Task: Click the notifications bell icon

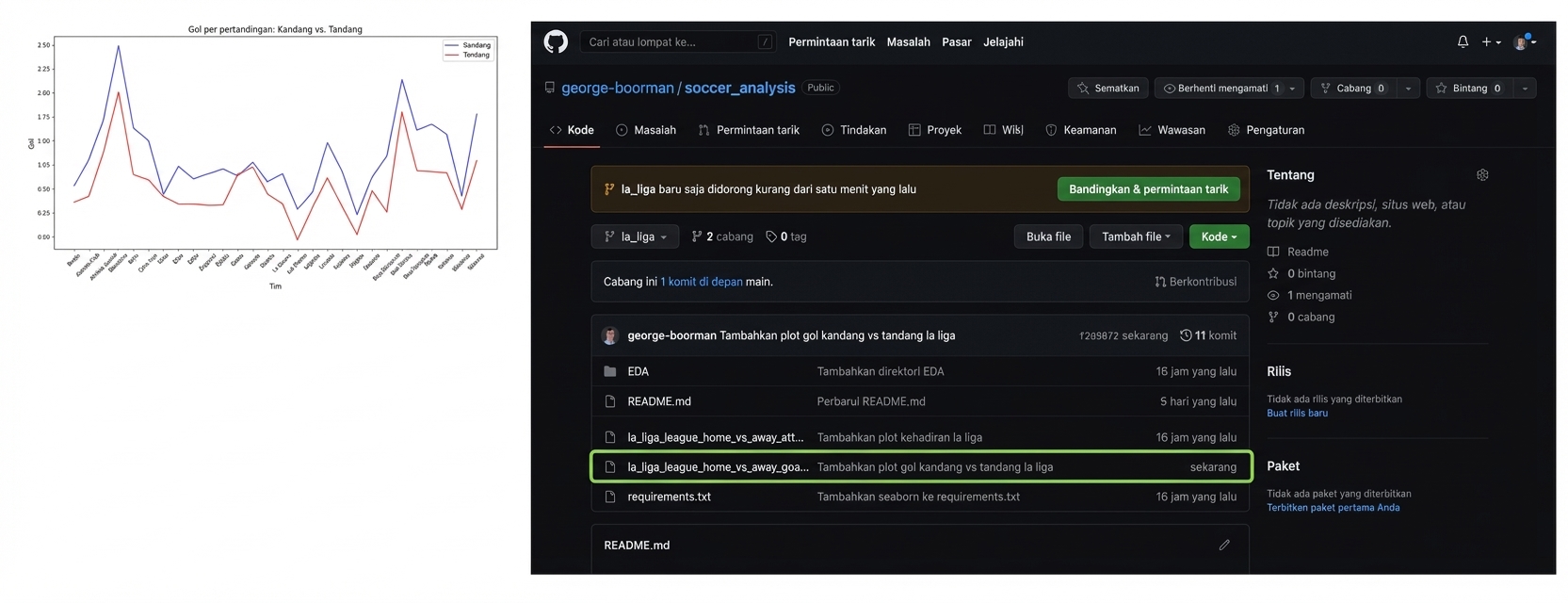Action: (x=1463, y=41)
